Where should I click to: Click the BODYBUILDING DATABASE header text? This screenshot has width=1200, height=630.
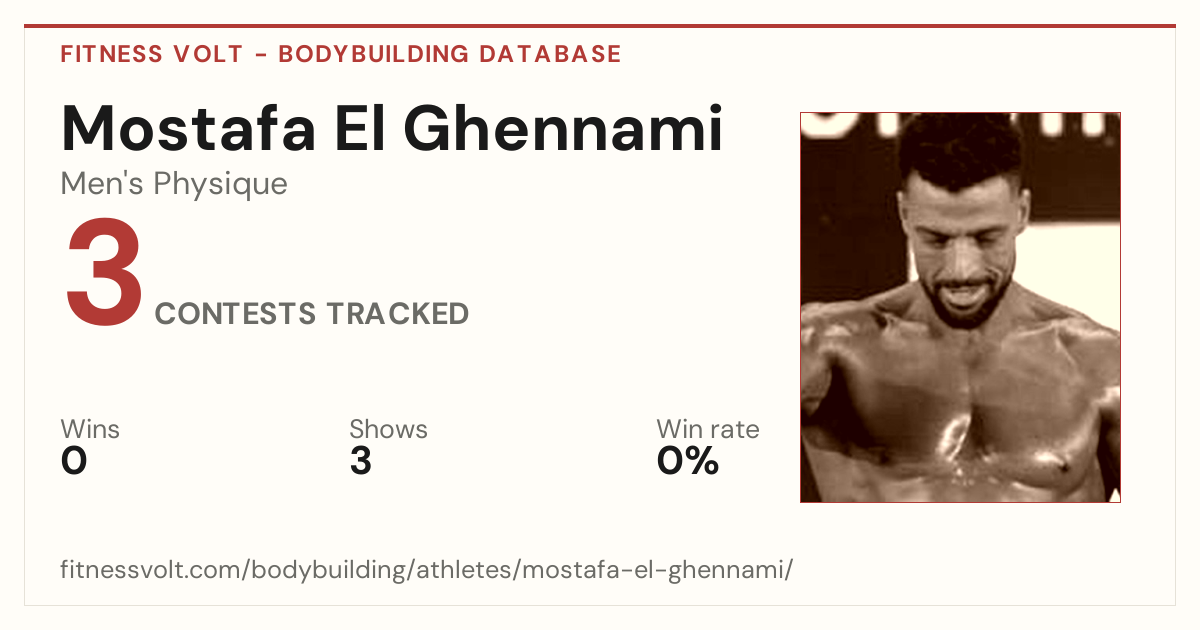pos(450,54)
